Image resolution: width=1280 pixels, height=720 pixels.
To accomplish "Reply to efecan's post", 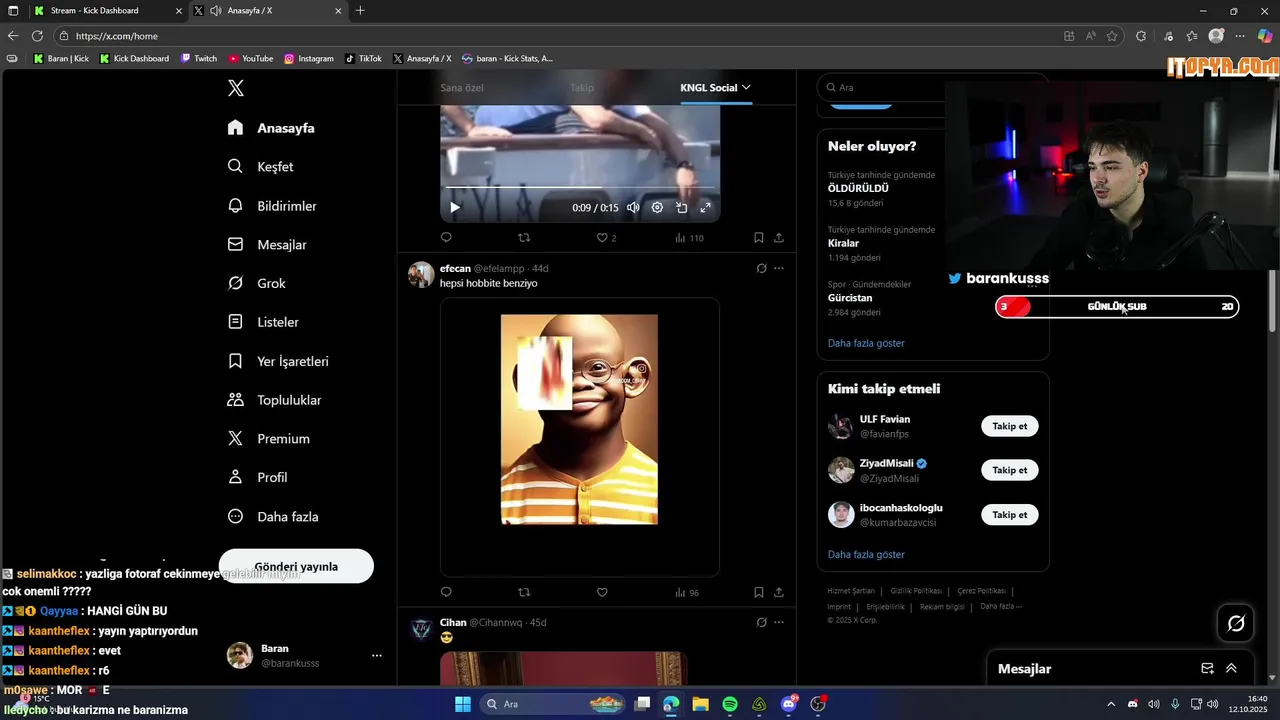I will pos(446,592).
